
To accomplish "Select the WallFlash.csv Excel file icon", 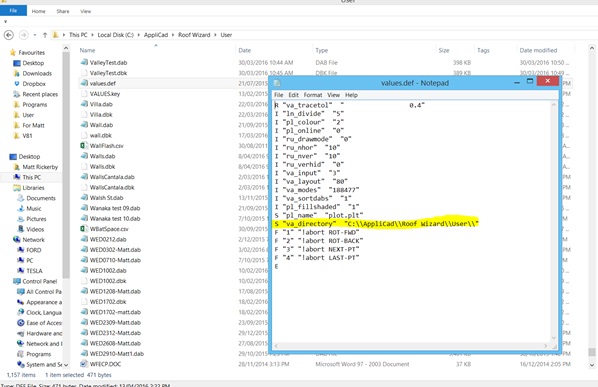I will point(84,145).
